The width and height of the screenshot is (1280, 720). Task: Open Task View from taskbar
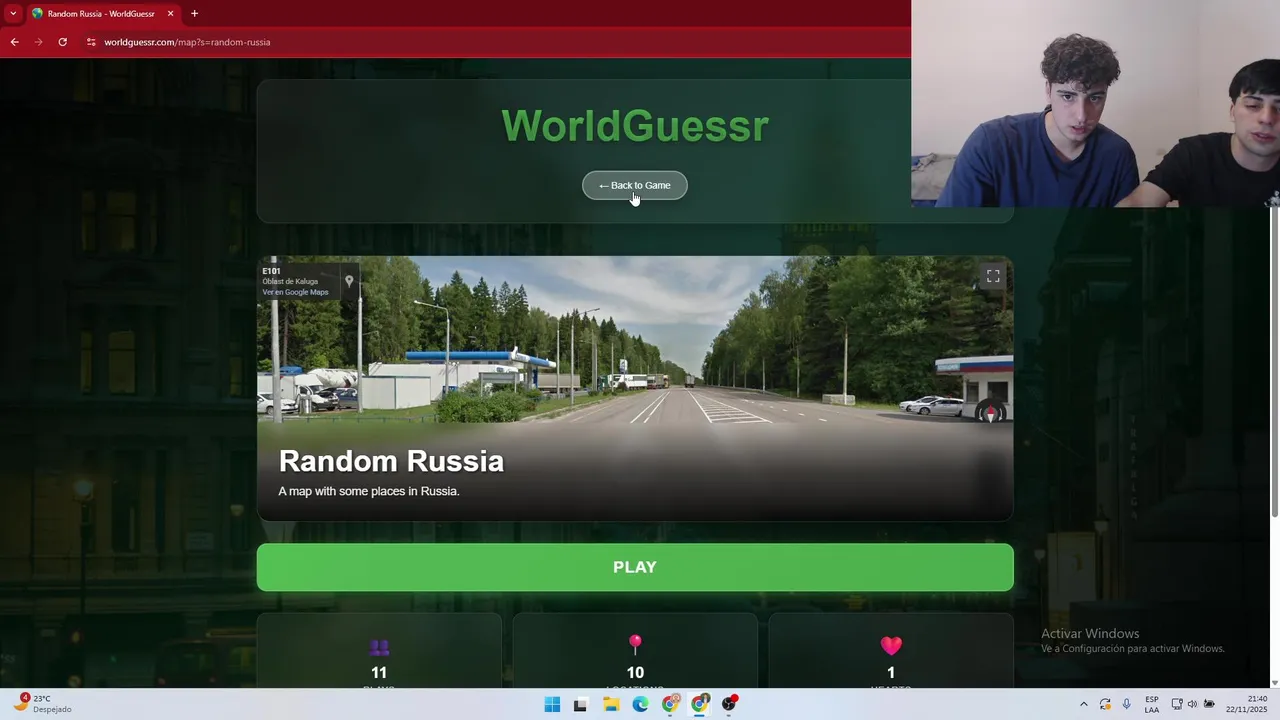580,704
